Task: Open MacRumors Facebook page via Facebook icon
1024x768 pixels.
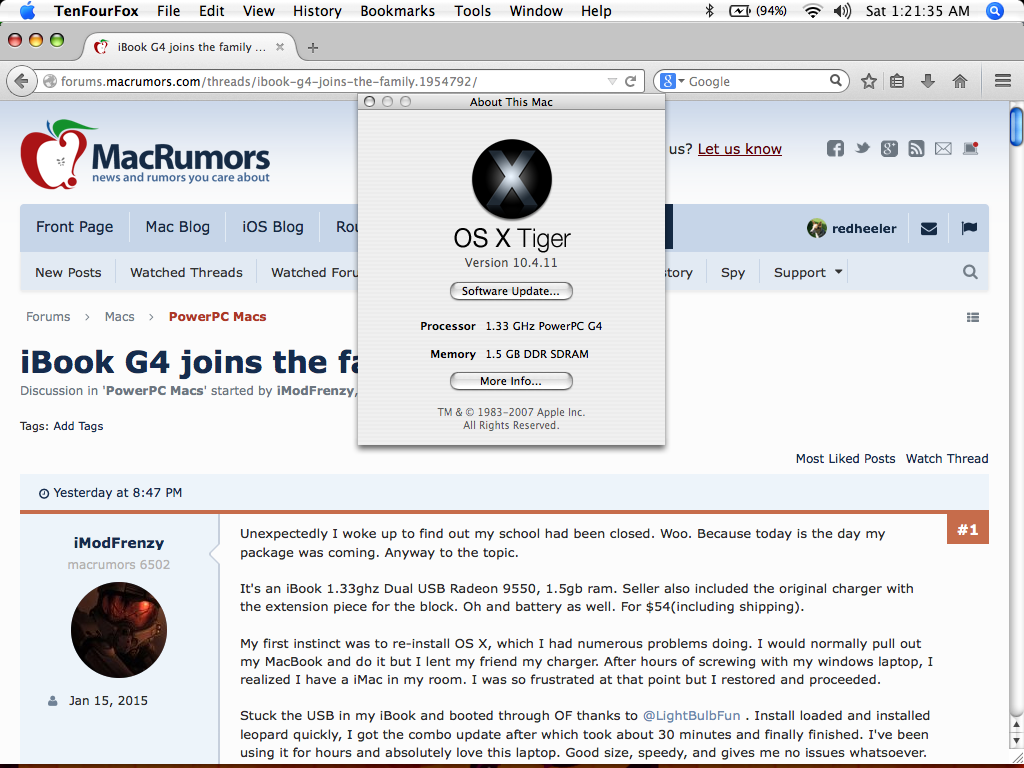Action: (x=835, y=148)
